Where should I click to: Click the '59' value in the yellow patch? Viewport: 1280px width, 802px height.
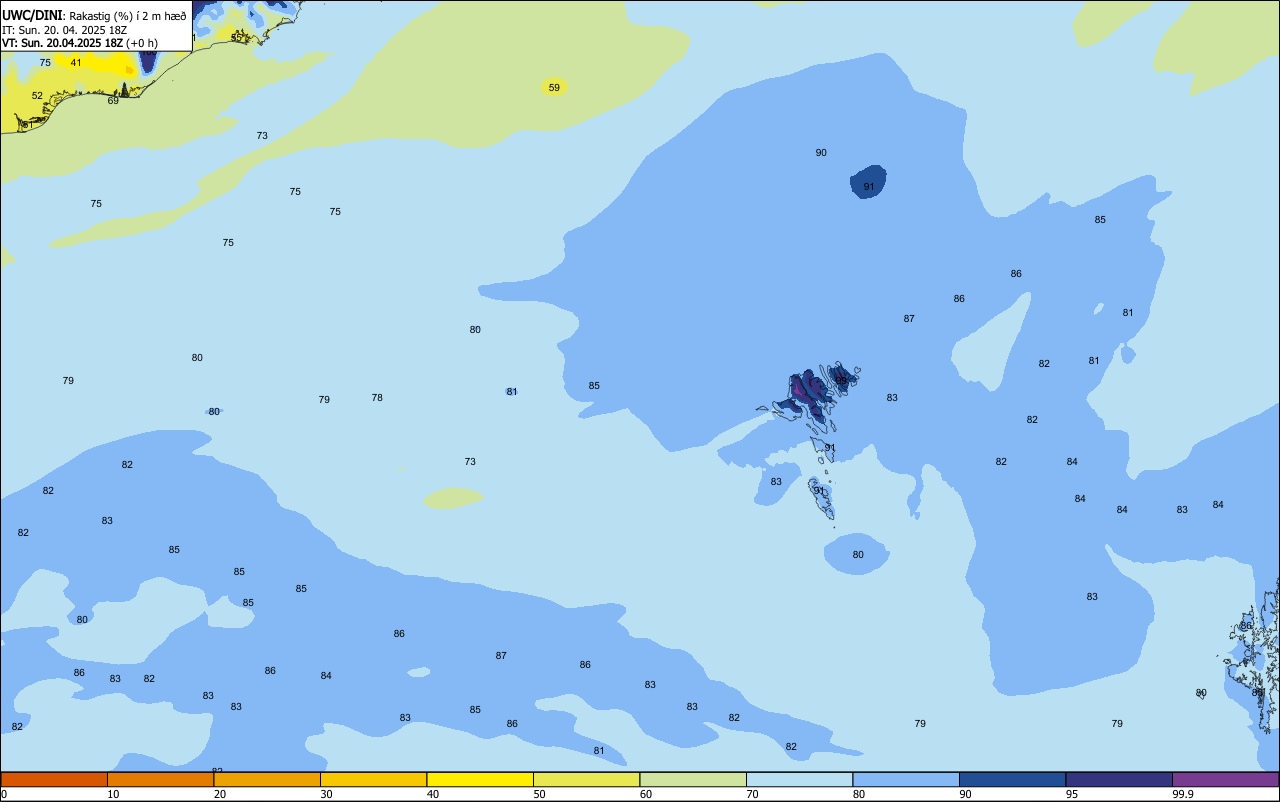pyautogui.click(x=554, y=88)
